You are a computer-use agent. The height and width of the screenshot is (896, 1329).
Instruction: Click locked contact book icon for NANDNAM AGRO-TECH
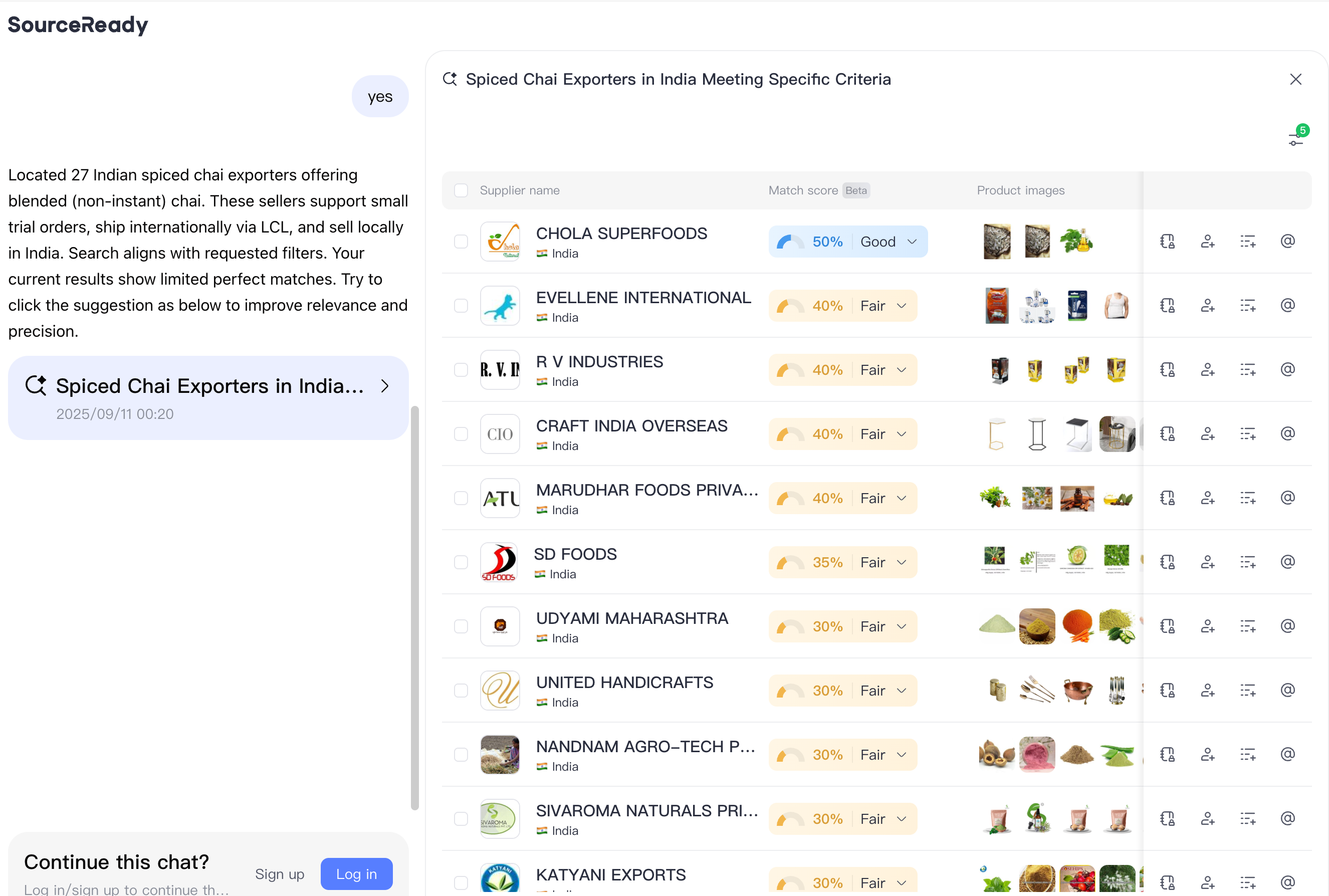[x=1167, y=754]
